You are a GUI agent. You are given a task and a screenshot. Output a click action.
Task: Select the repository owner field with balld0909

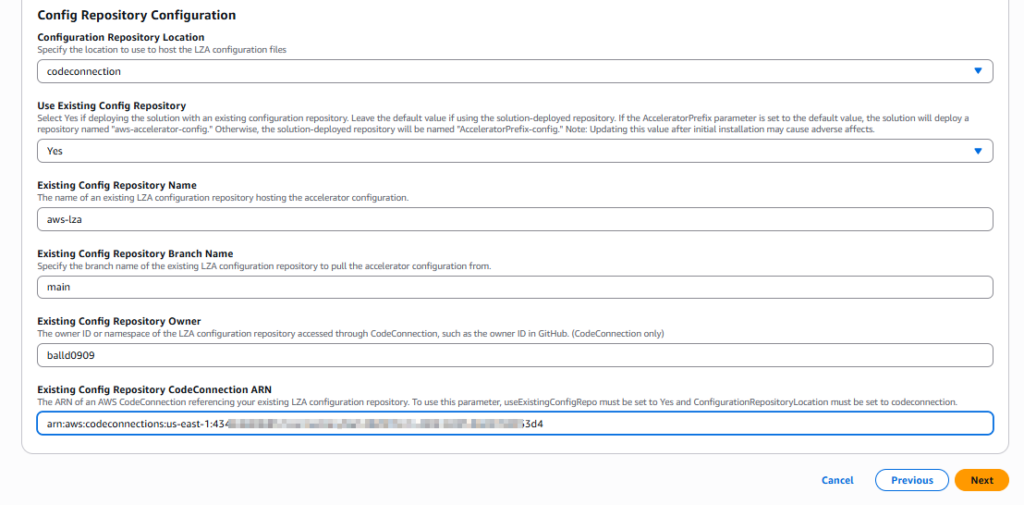514,355
